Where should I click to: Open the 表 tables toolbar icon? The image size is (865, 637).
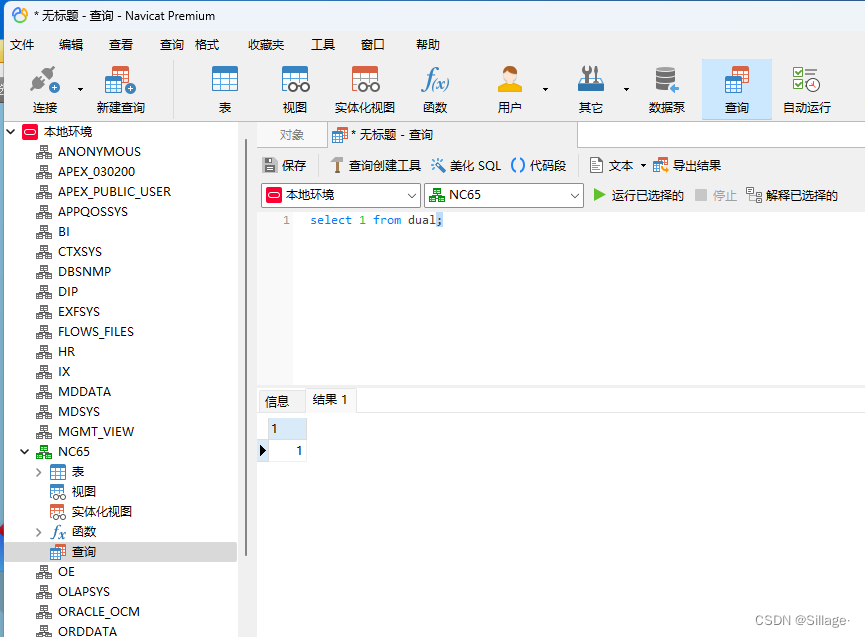[225, 89]
